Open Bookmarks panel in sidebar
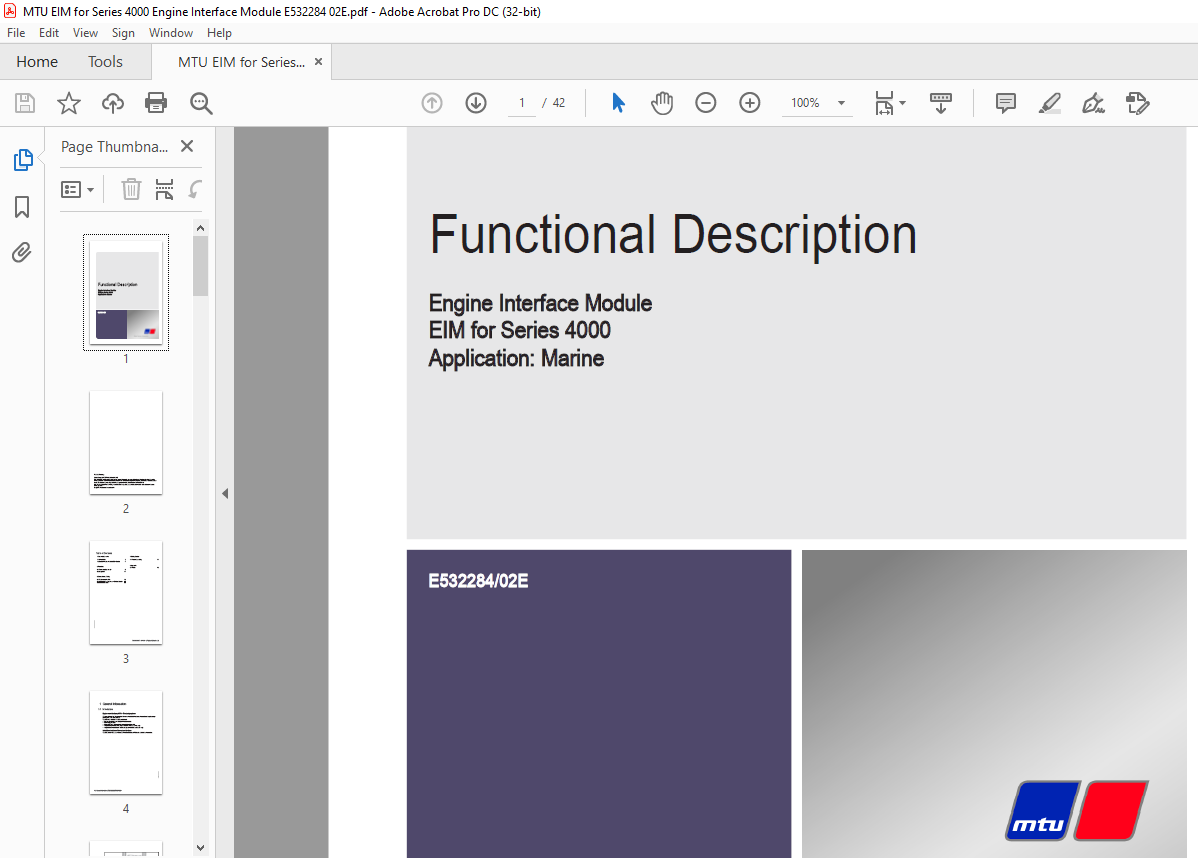The image size is (1198, 858). click(22, 206)
